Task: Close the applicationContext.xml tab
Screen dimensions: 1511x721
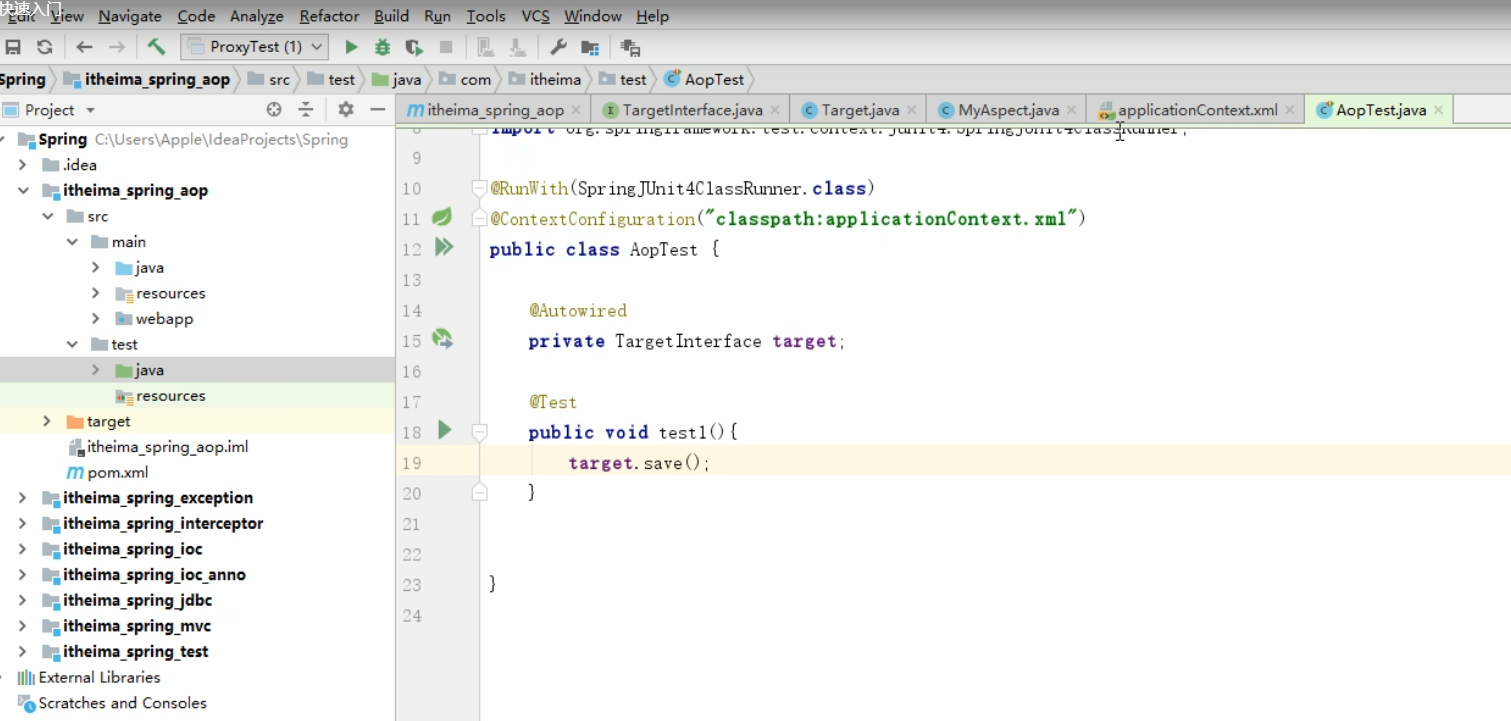Action: click(x=1290, y=110)
